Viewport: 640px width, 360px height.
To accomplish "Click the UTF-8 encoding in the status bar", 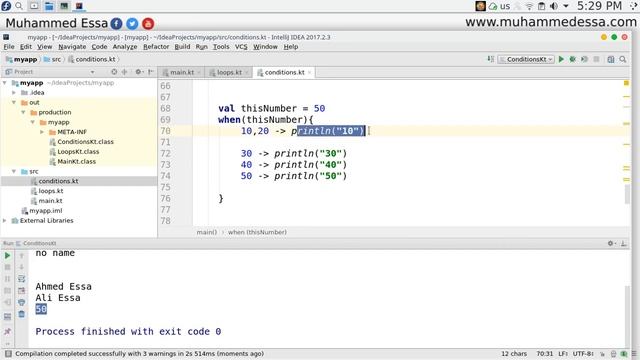I will pos(583,353).
